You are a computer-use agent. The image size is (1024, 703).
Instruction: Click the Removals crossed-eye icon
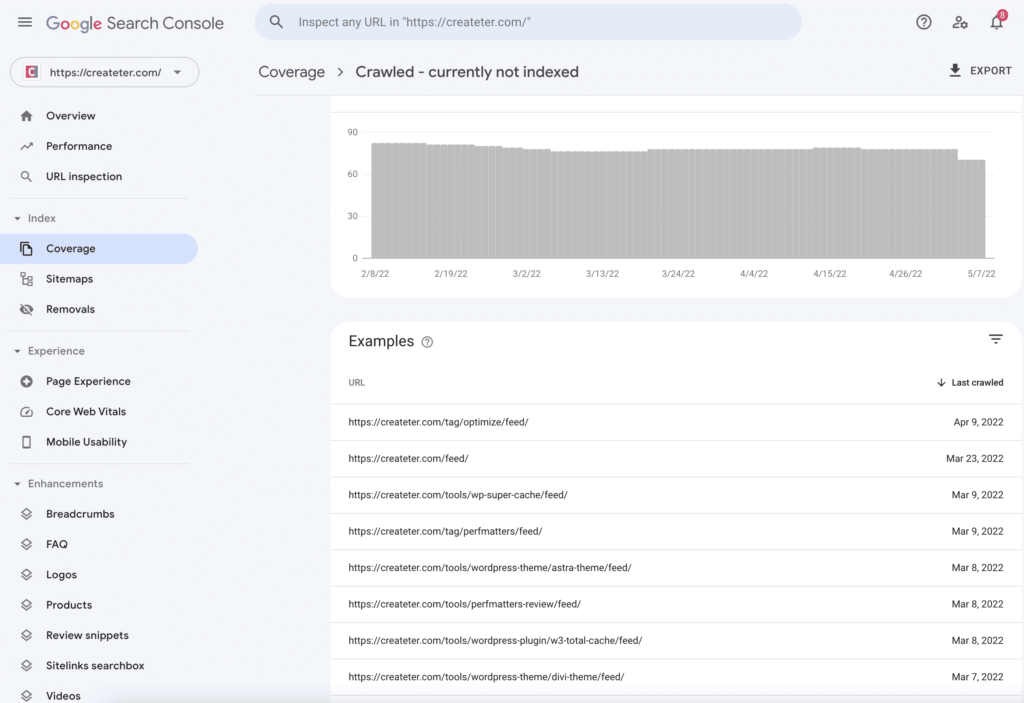(x=26, y=309)
